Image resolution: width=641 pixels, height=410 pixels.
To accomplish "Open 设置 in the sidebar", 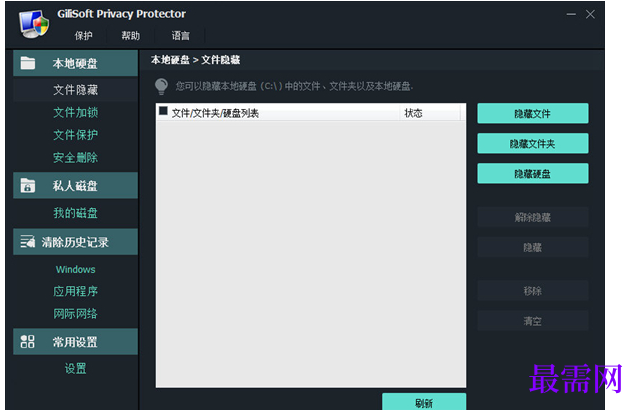I will coord(76,368).
